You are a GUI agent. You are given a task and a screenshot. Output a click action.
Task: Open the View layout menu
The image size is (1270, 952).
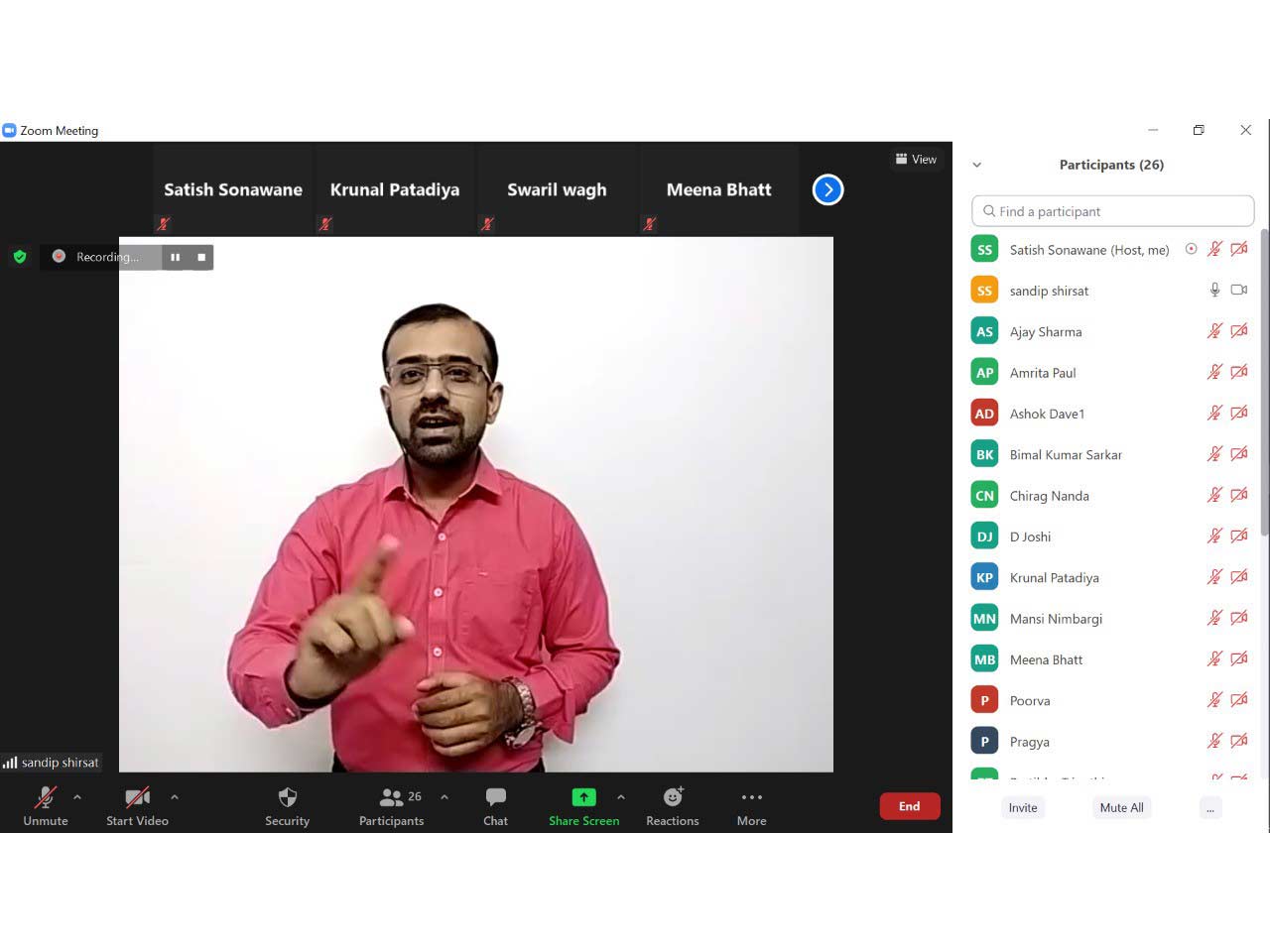(916, 159)
